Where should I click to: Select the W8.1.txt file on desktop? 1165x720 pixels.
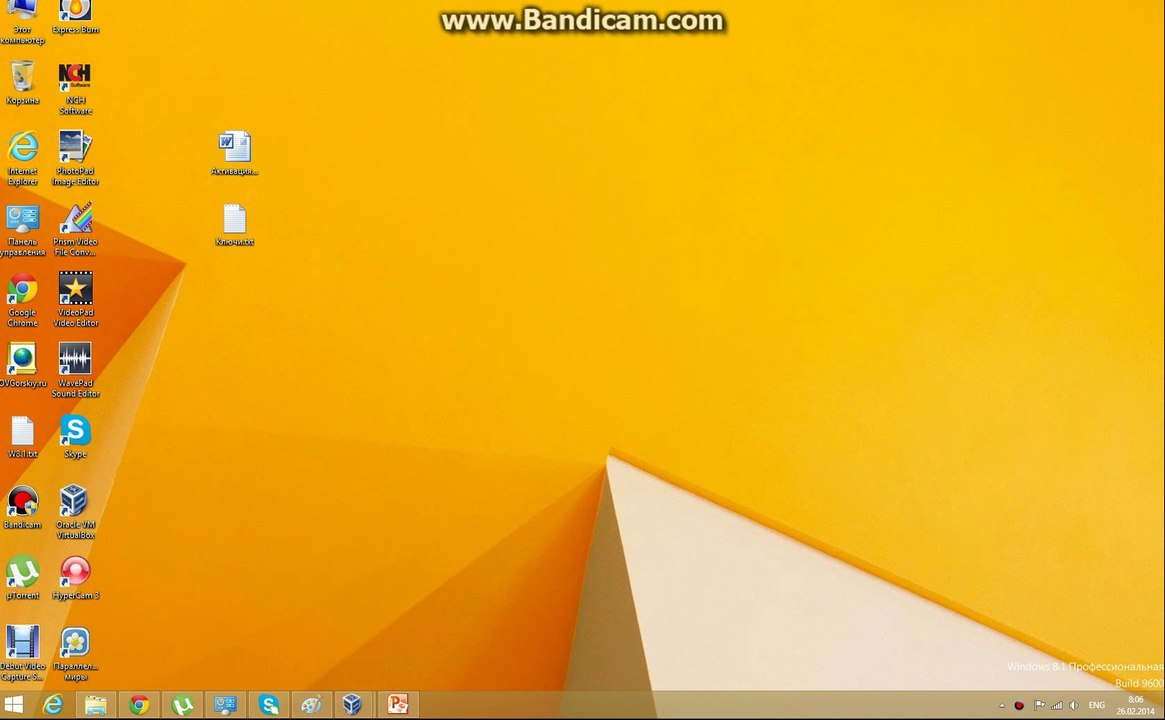(x=22, y=437)
